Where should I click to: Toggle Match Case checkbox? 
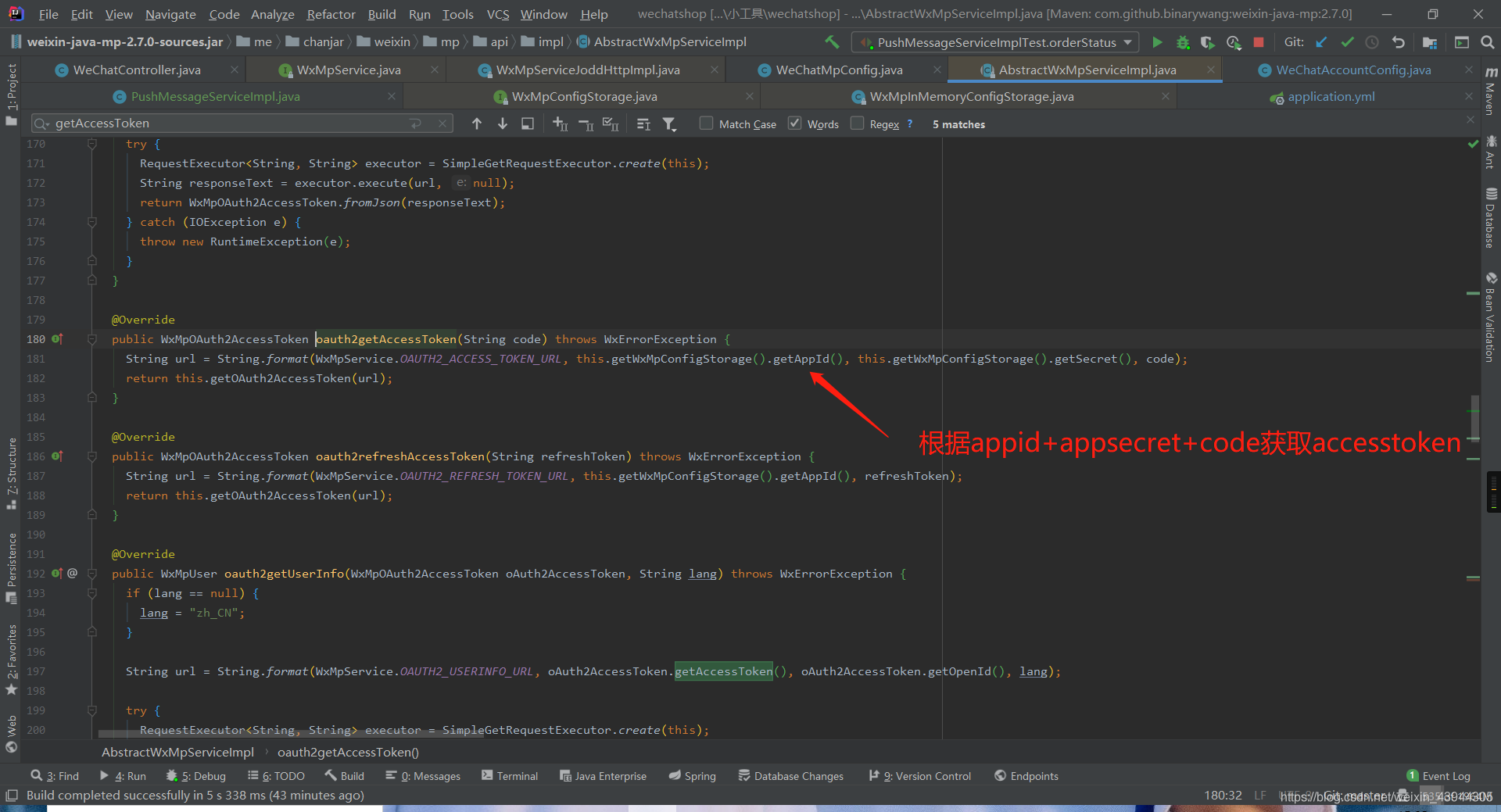pyautogui.click(x=706, y=123)
